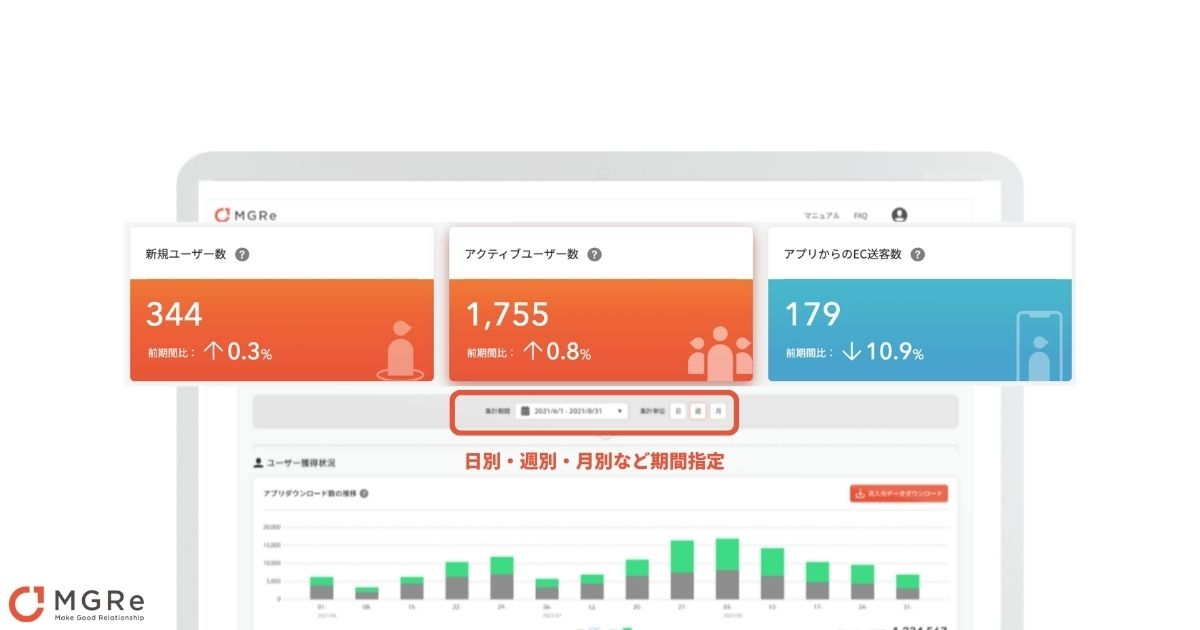The image size is (1200, 630).
Task: Select the 週 (weekly) aggregation unit
Action: pyautogui.click(x=698, y=411)
